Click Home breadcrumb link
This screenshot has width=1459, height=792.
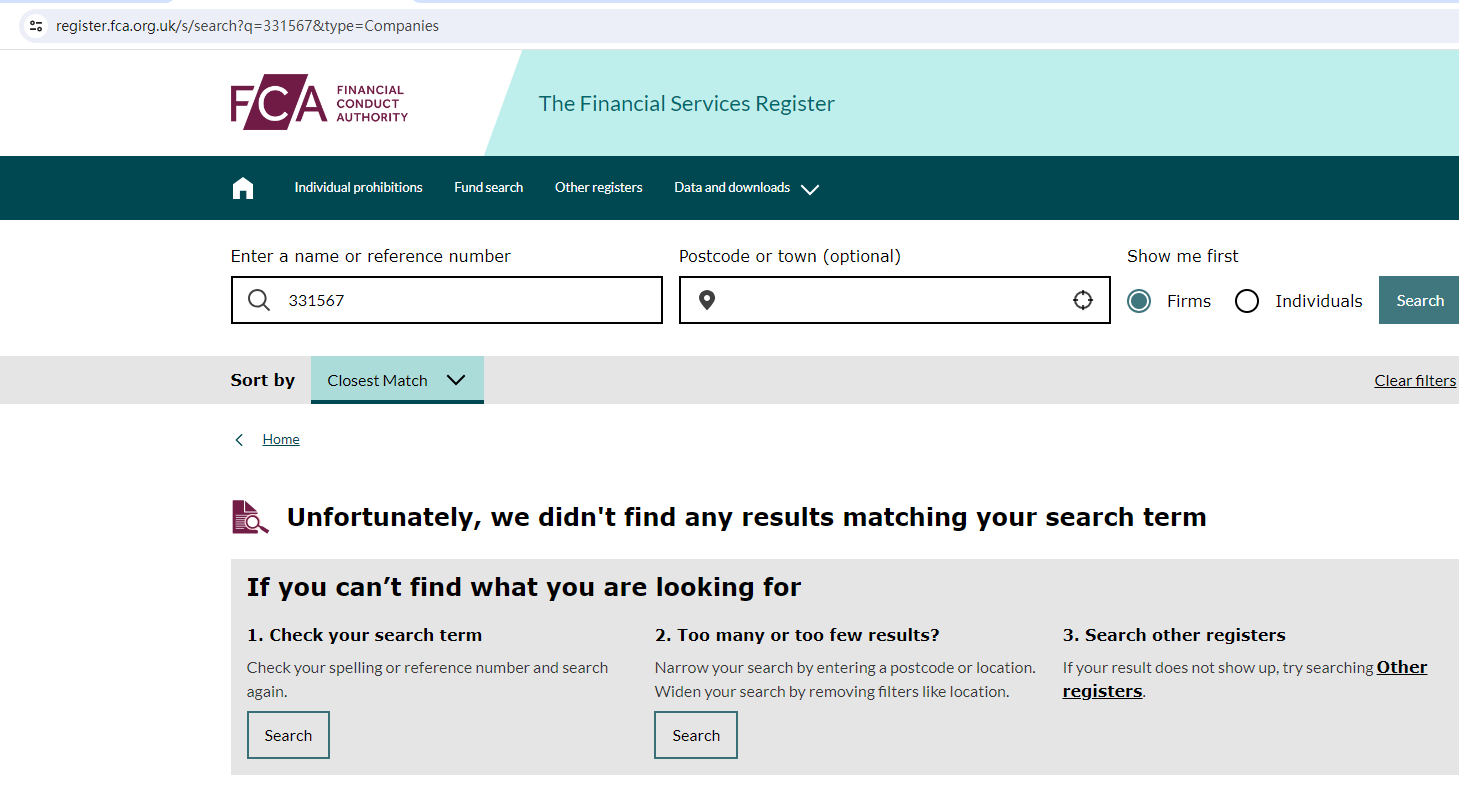tap(281, 440)
